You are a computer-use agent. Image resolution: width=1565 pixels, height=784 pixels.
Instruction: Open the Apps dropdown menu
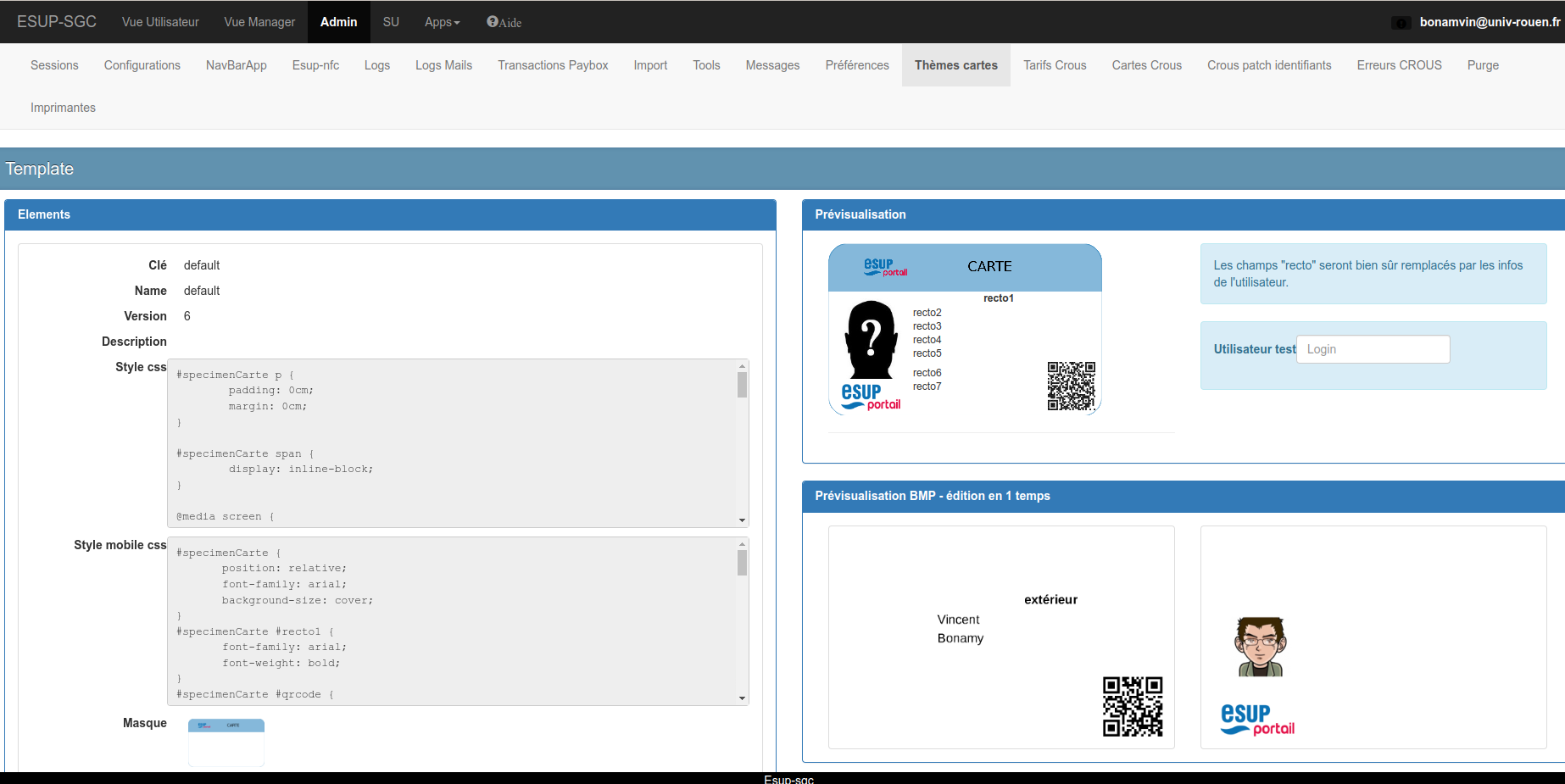(x=442, y=22)
